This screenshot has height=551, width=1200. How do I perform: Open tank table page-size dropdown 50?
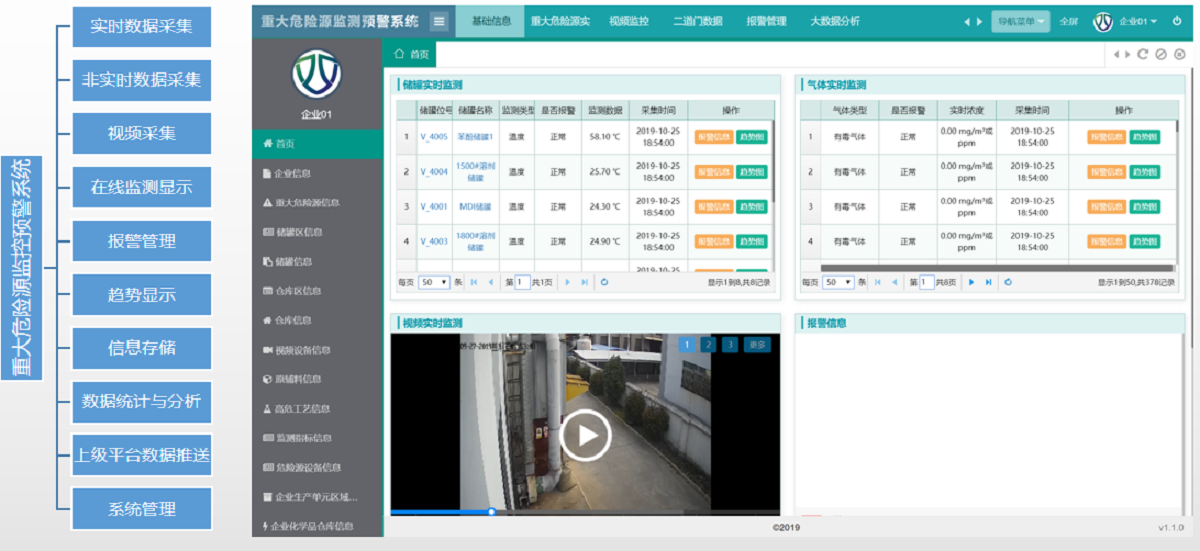coord(434,282)
